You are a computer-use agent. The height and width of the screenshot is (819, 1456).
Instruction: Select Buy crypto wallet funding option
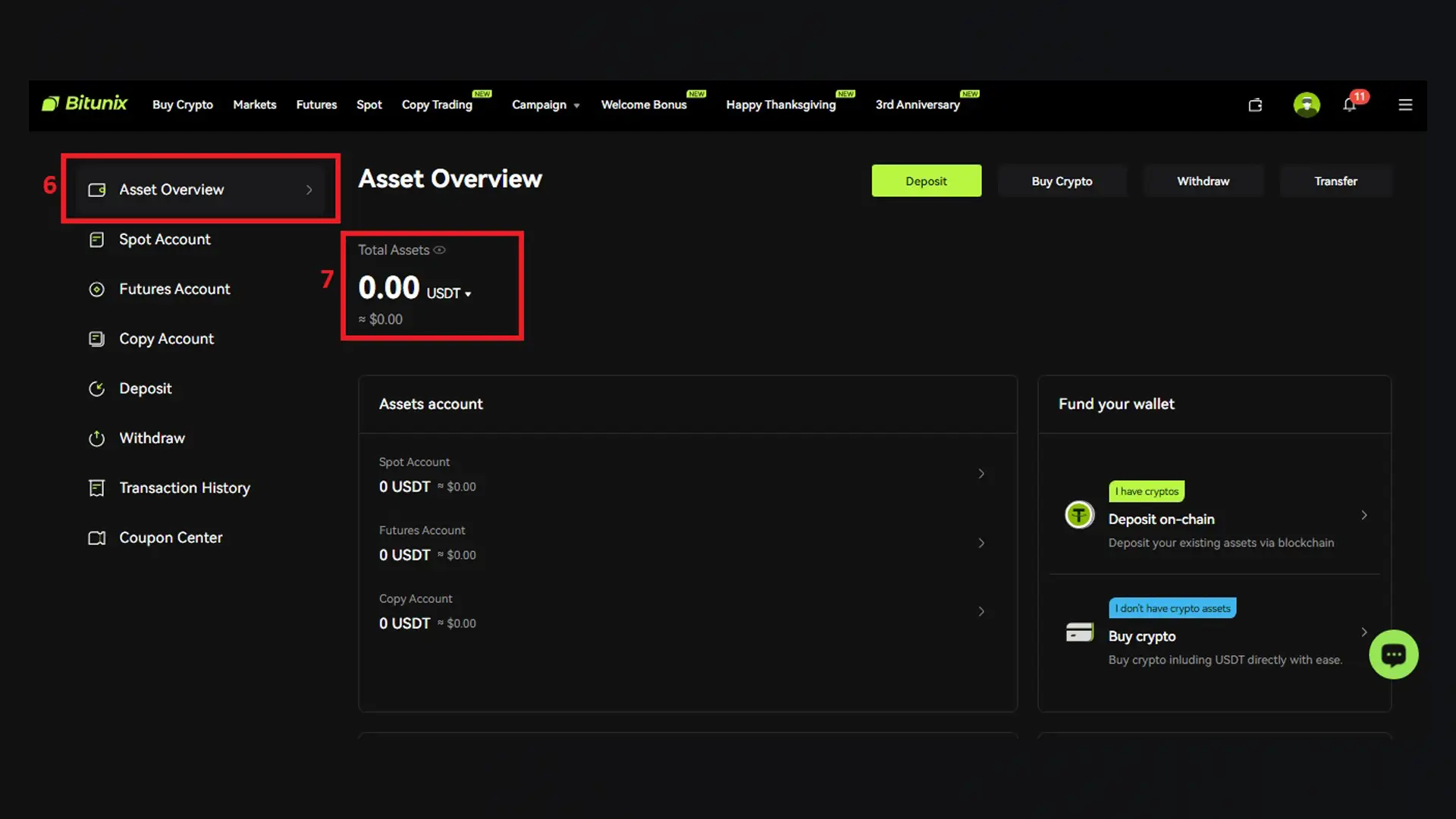(1215, 632)
